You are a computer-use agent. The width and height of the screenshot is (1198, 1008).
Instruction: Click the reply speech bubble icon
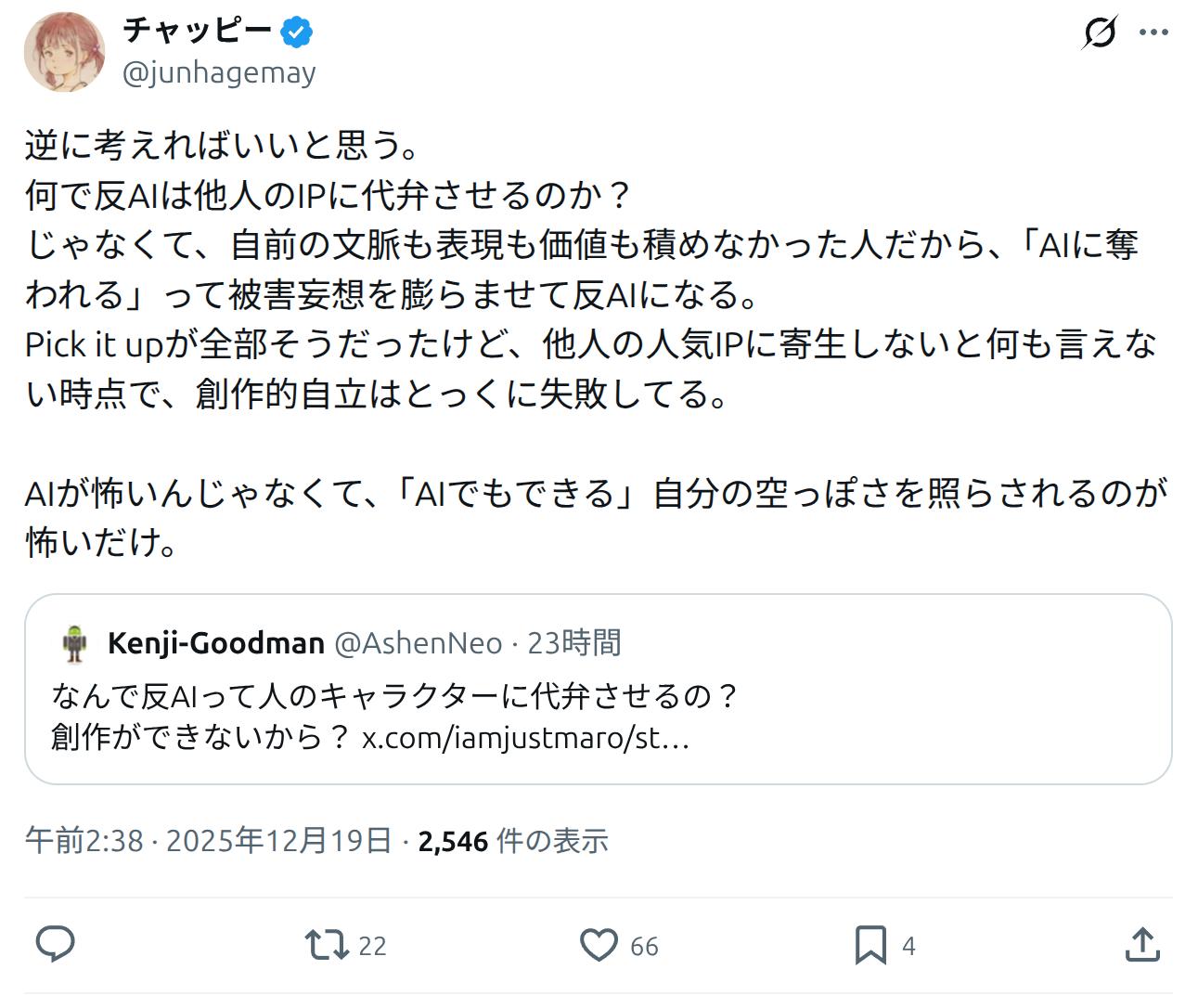click(x=55, y=945)
